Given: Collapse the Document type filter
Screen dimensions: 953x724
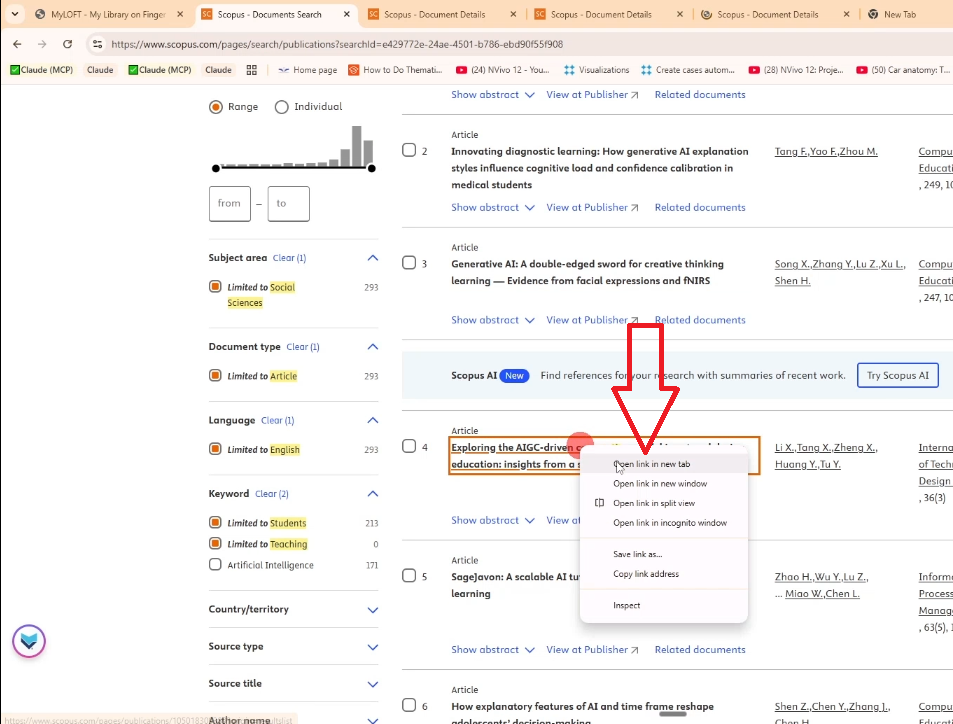Looking at the screenshot, I should [373, 346].
